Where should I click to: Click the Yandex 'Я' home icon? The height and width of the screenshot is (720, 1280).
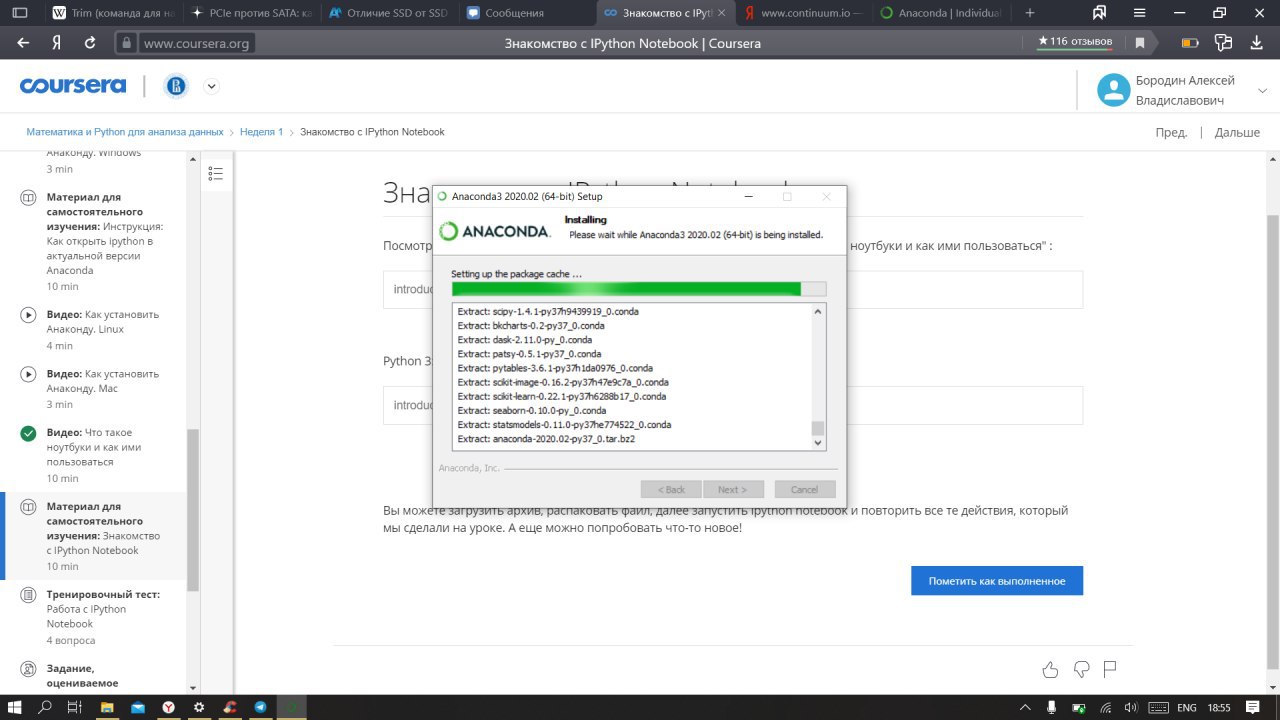pyautogui.click(x=57, y=43)
